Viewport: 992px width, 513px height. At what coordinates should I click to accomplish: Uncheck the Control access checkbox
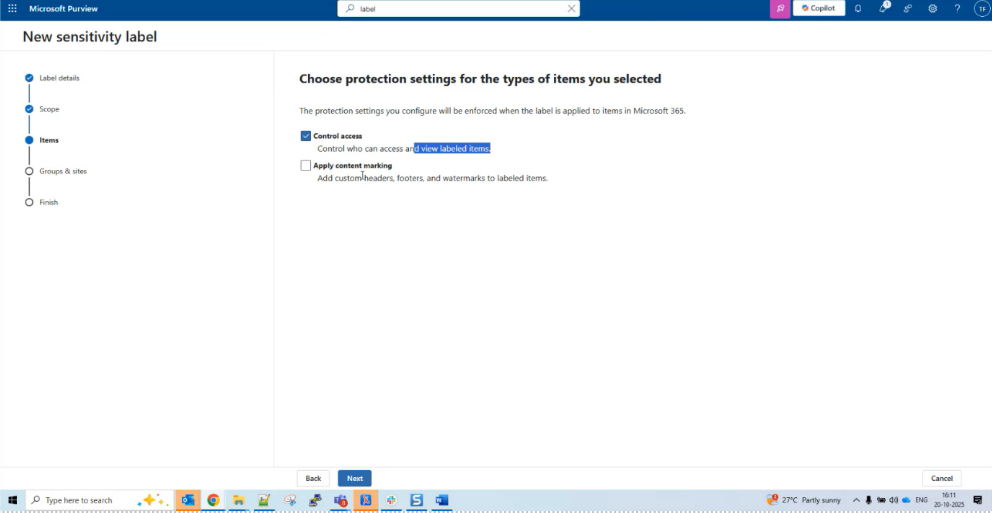coord(306,136)
